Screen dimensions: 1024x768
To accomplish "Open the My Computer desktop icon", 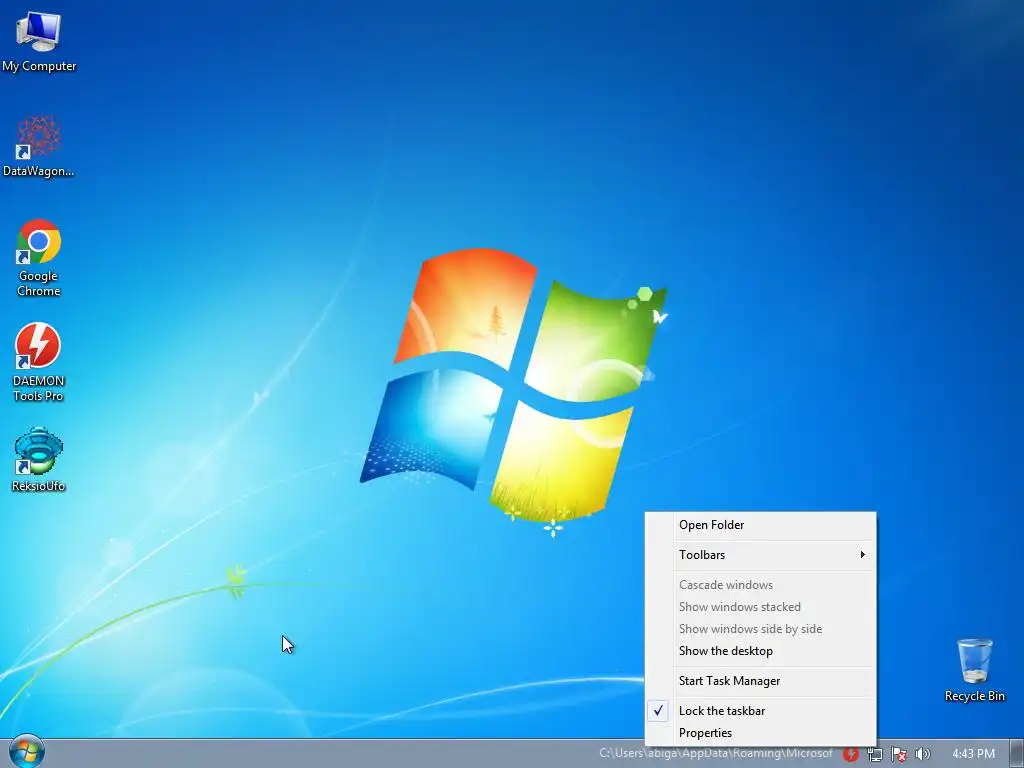I will point(39,40).
